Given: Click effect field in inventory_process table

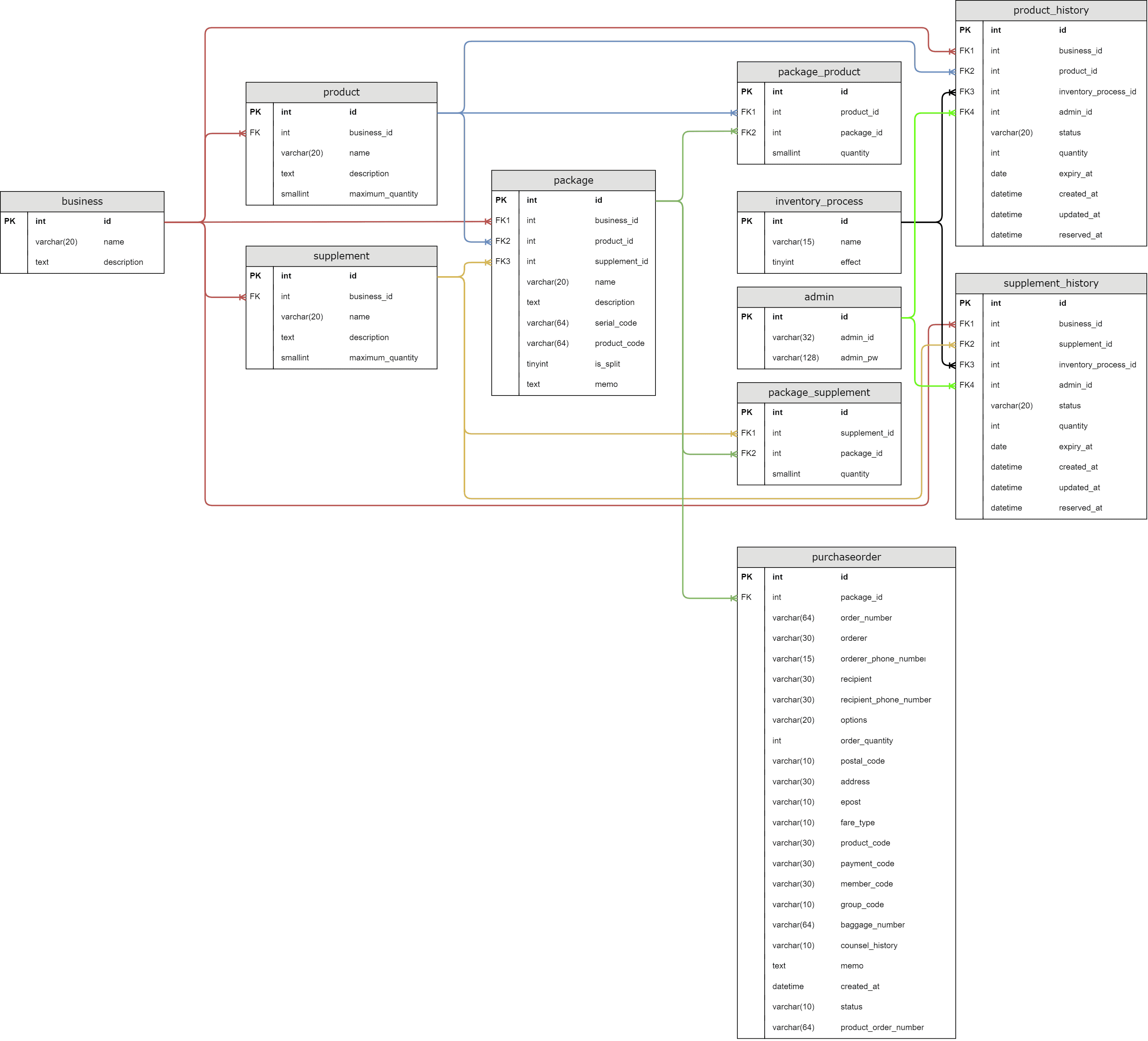Looking at the screenshot, I should (850, 262).
